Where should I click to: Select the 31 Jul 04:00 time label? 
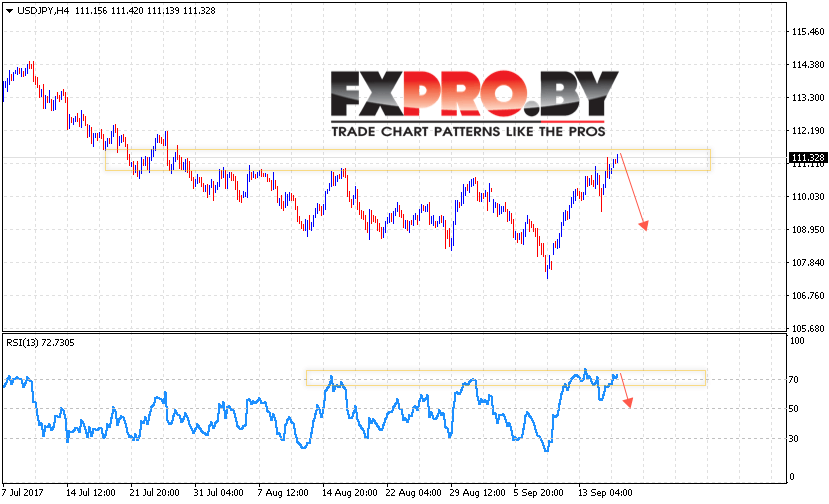[x=218, y=493]
